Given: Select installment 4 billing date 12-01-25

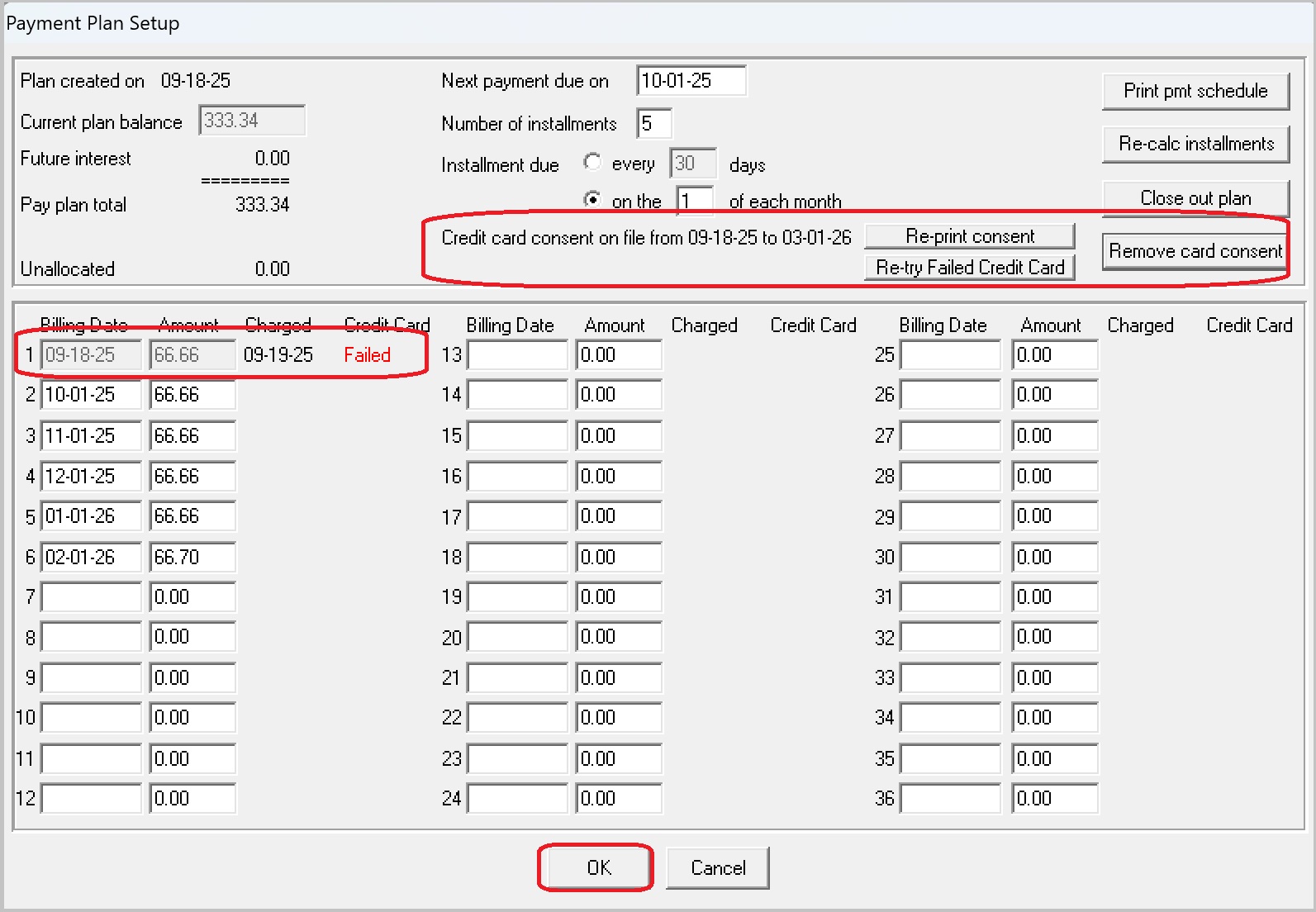Looking at the screenshot, I should pos(91,477).
